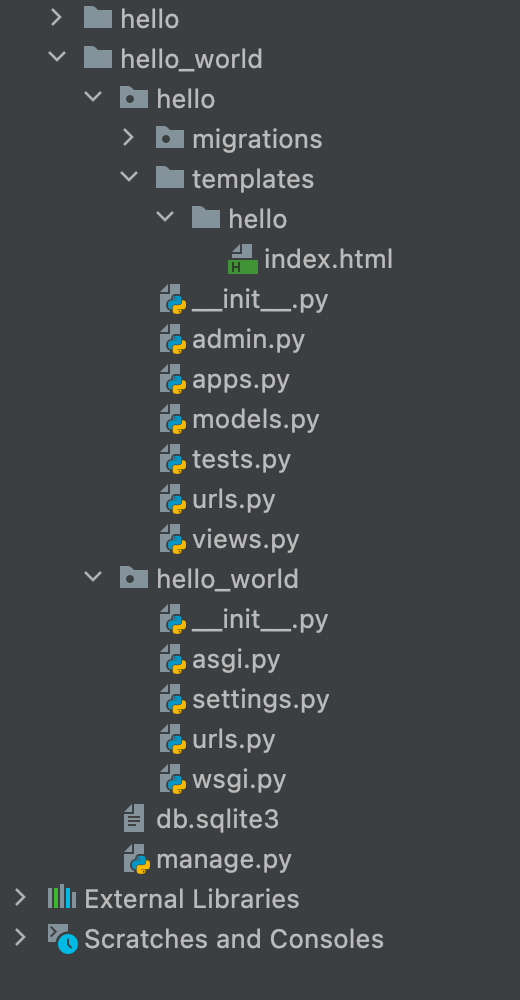Click the document icon of db.sqlite3

(134, 819)
